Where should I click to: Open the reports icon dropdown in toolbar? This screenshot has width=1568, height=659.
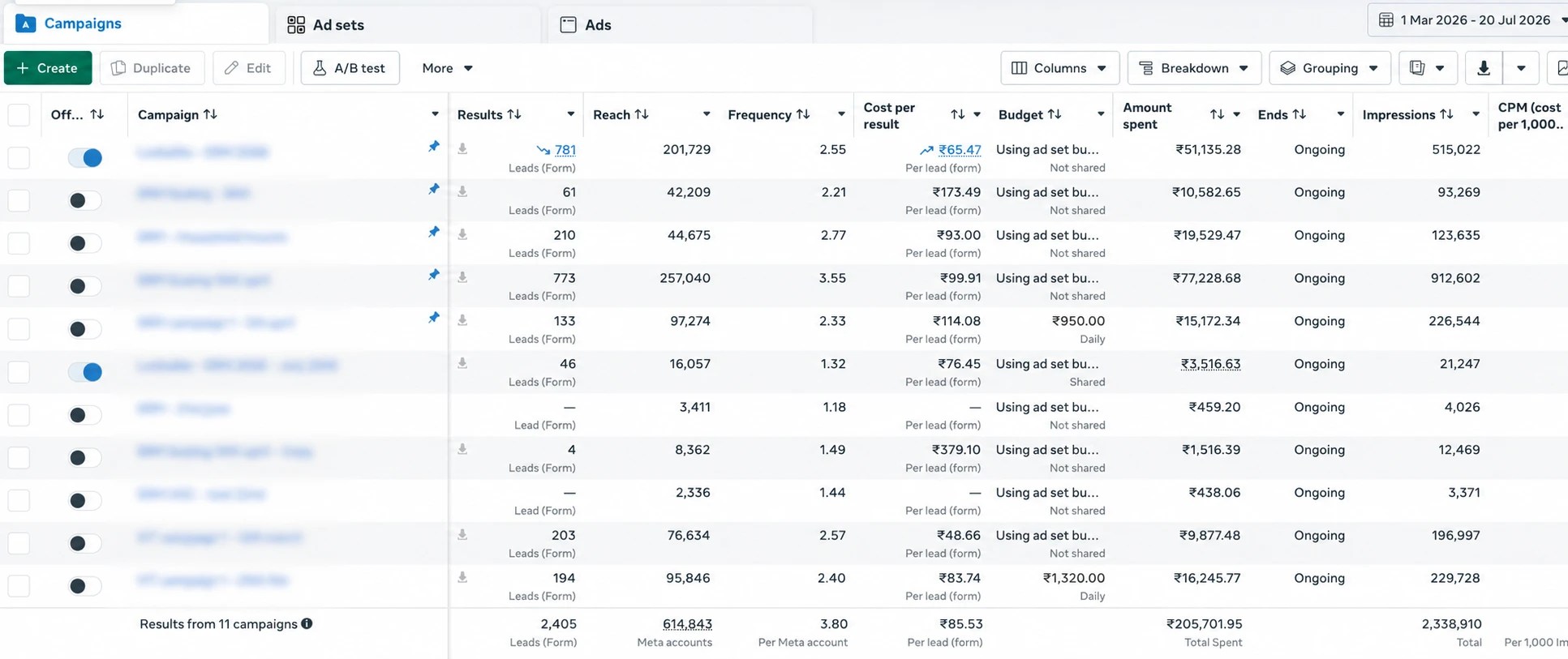[1428, 68]
